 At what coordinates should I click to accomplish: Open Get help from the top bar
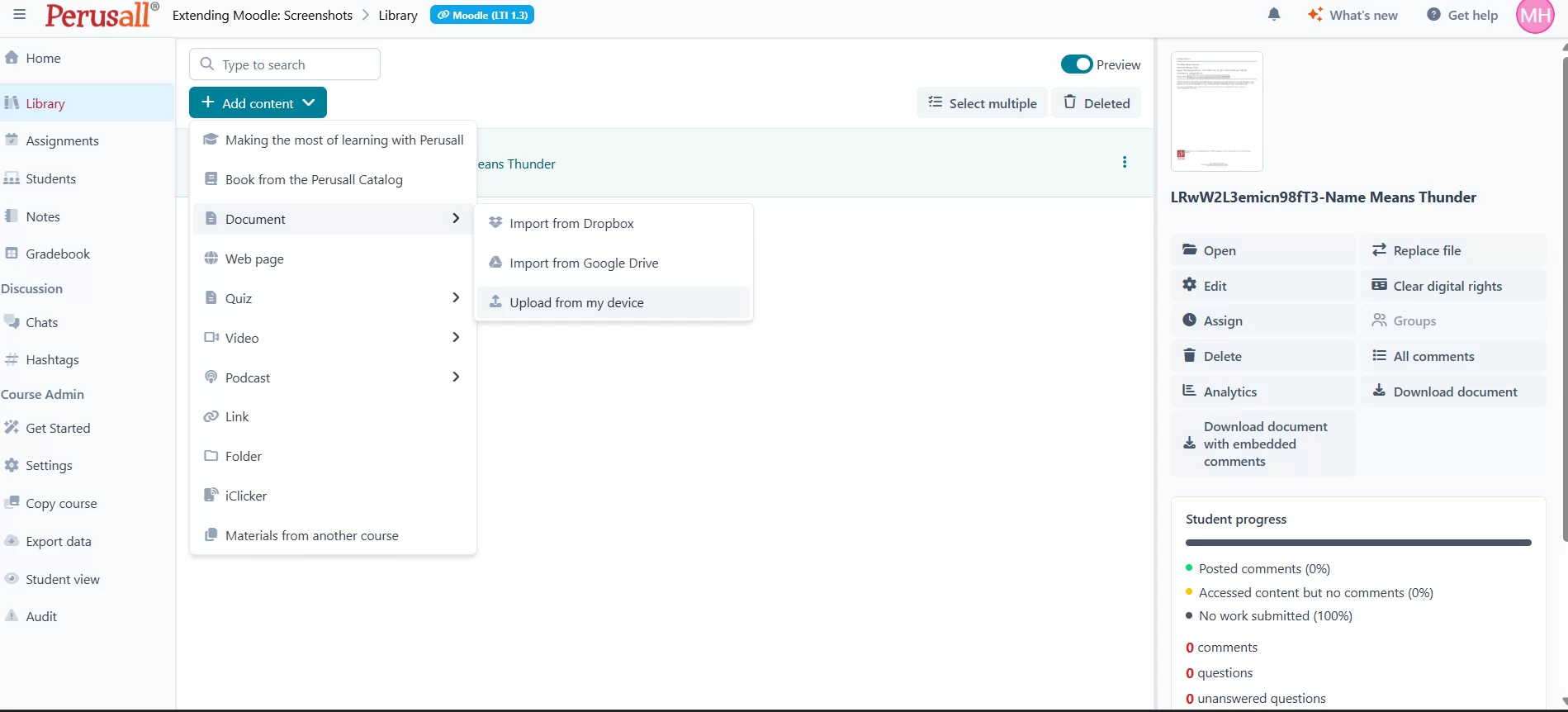click(1462, 15)
